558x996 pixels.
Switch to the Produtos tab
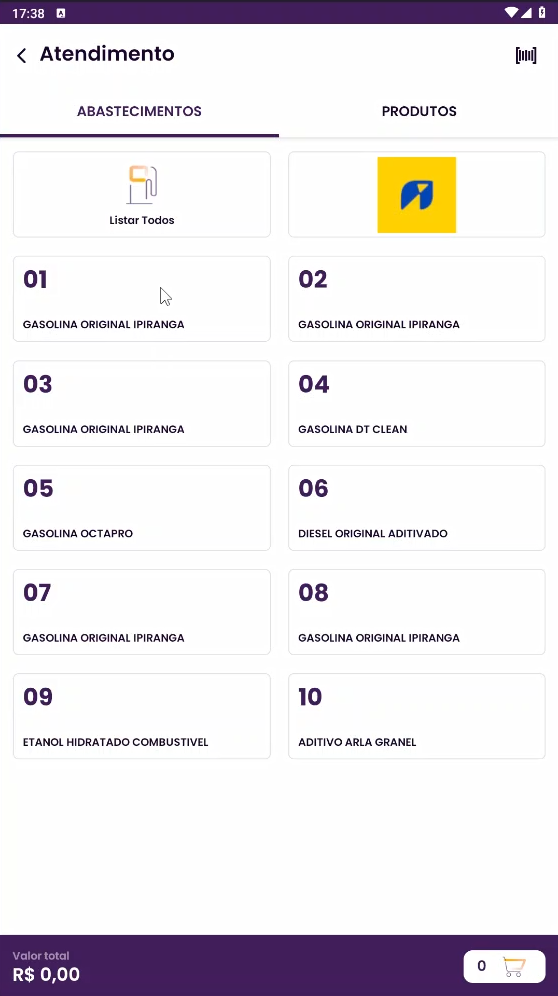pyautogui.click(x=419, y=111)
